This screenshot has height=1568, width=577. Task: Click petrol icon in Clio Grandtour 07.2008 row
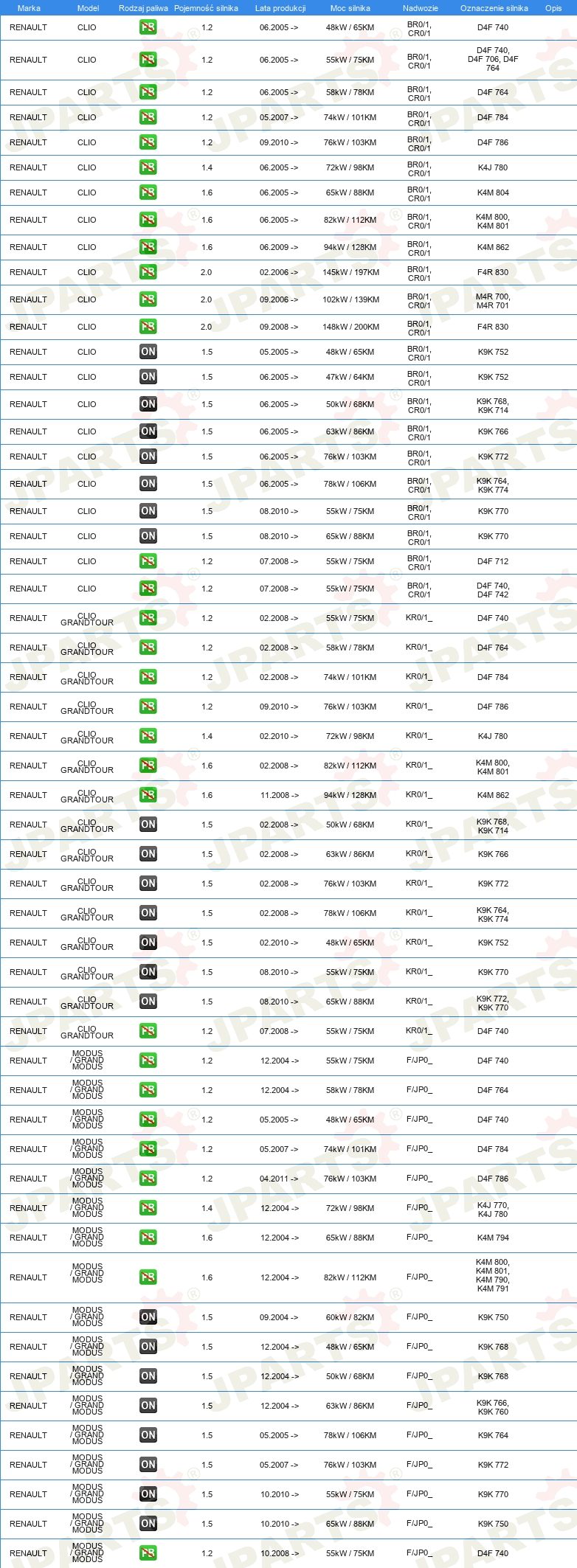point(148,1031)
